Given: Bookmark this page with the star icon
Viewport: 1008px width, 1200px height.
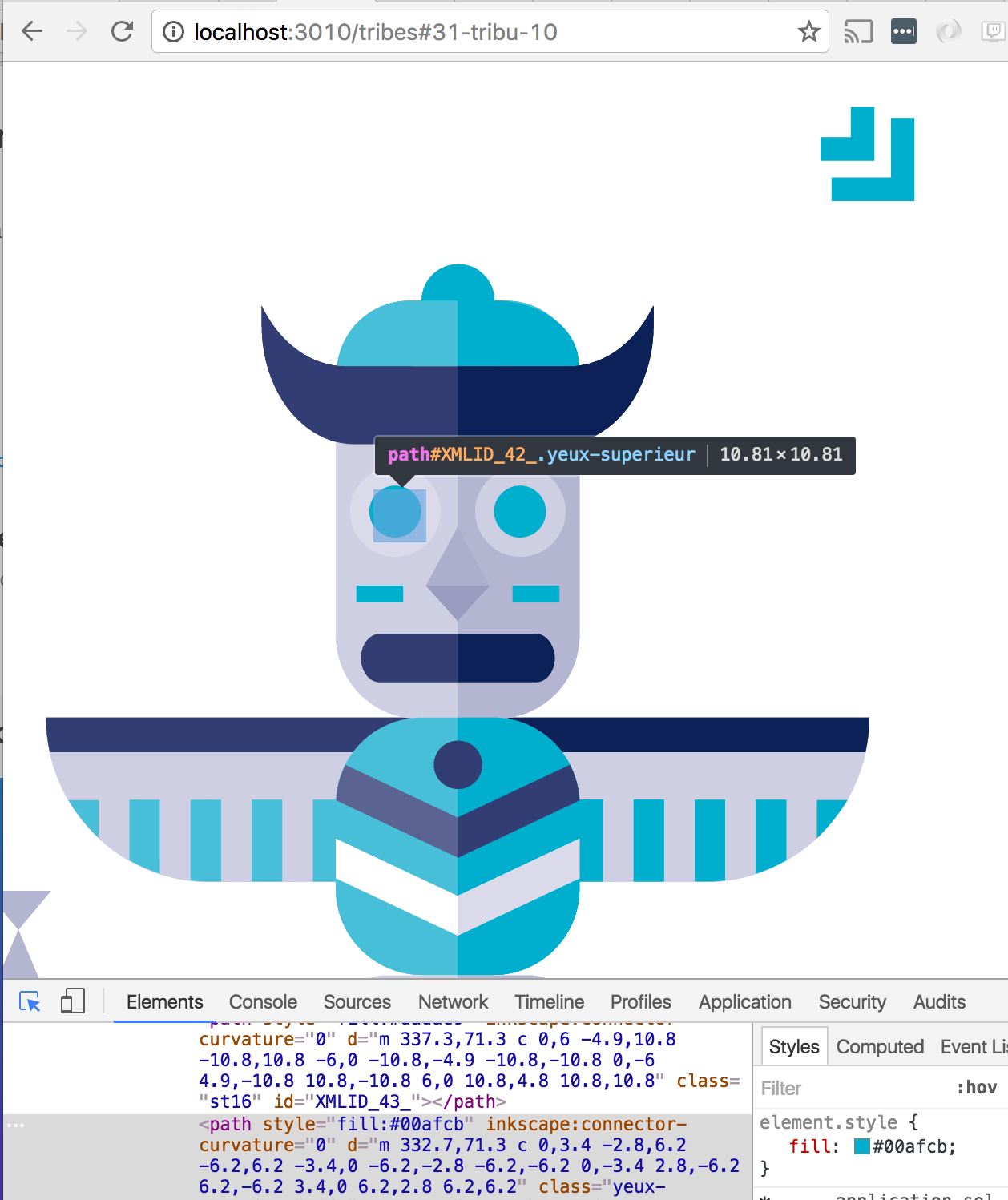Looking at the screenshot, I should click(808, 32).
